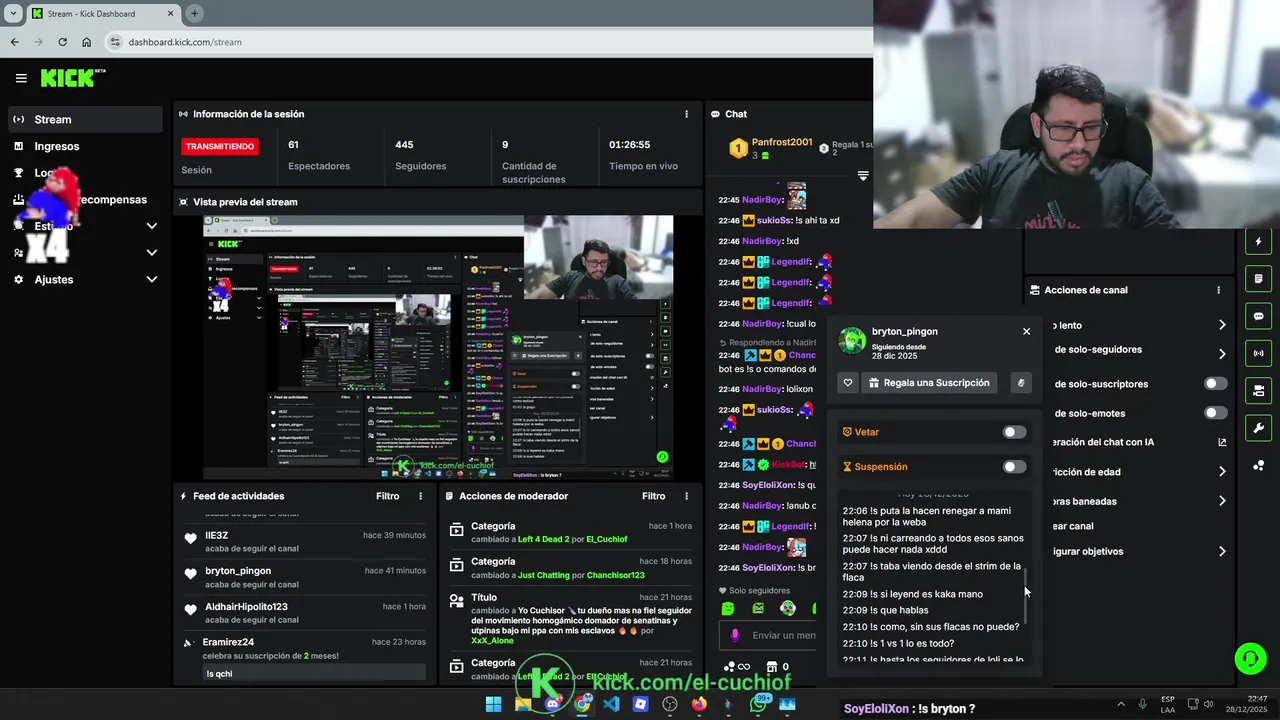Image resolution: width=1280 pixels, height=720 pixels.
Task: Open Firefox from the taskbar
Action: (x=699, y=704)
